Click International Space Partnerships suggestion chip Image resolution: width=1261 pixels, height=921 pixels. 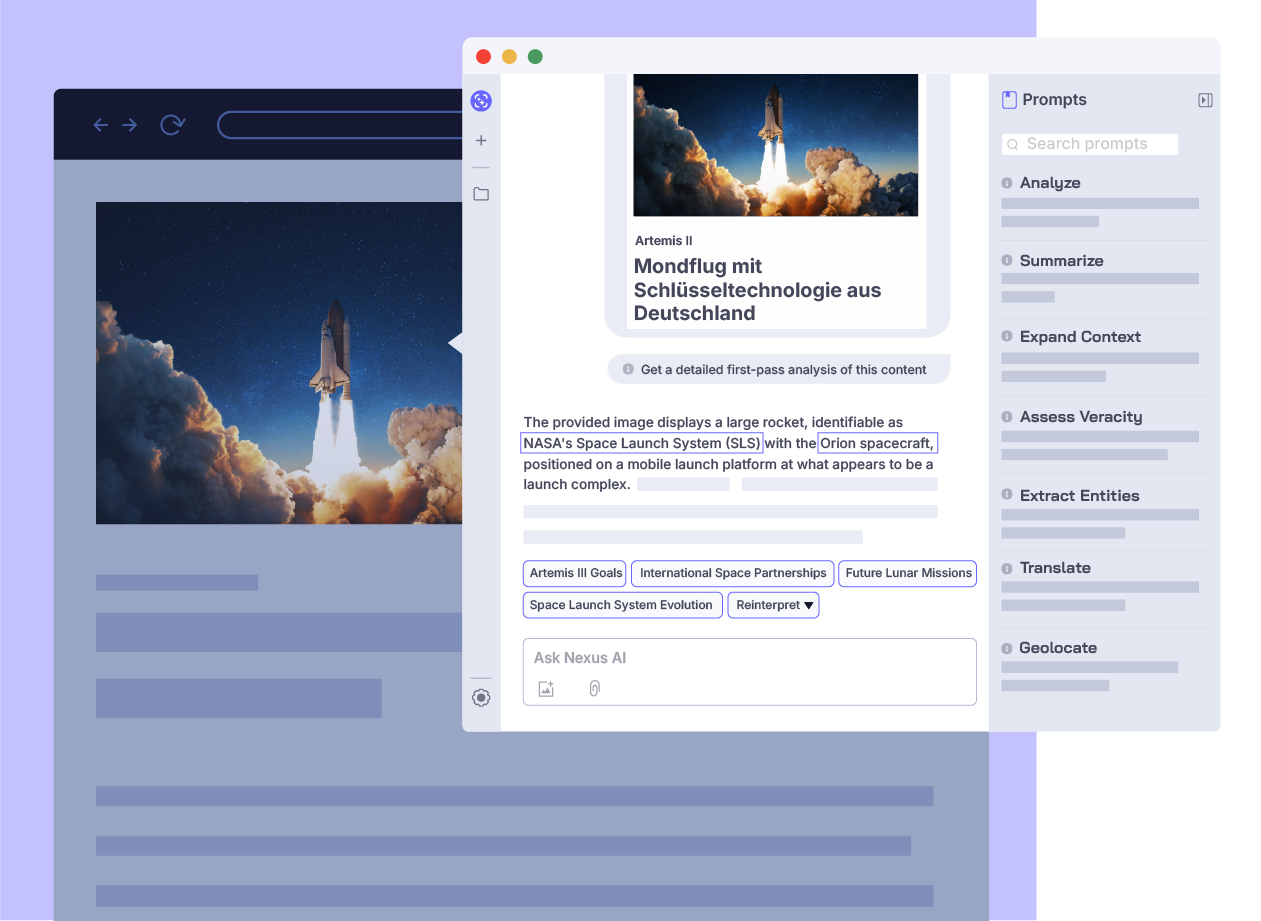tap(733, 573)
